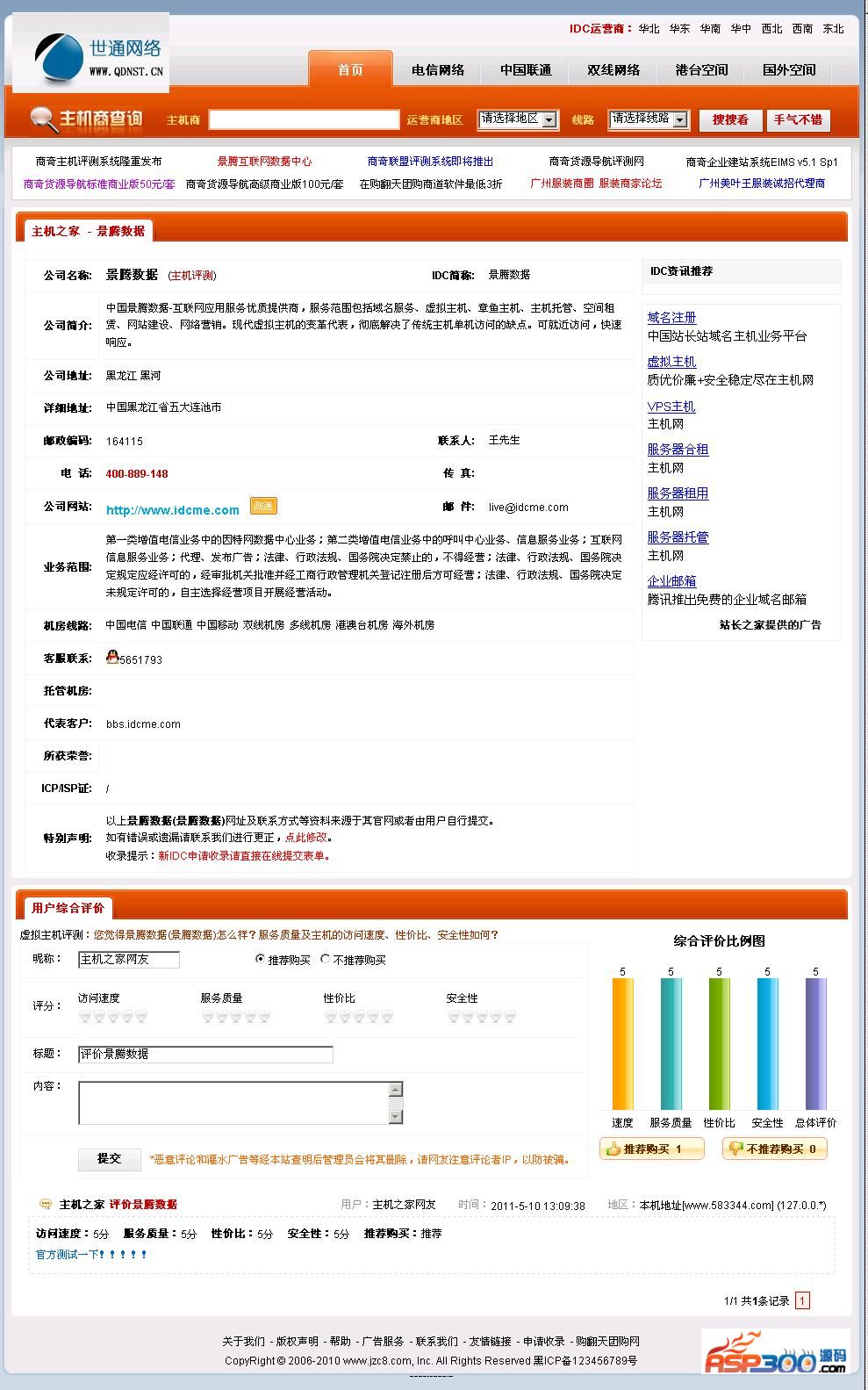Click the 服务器合租 link
The height and width of the screenshot is (1390, 868).
click(x=678, y=449)
